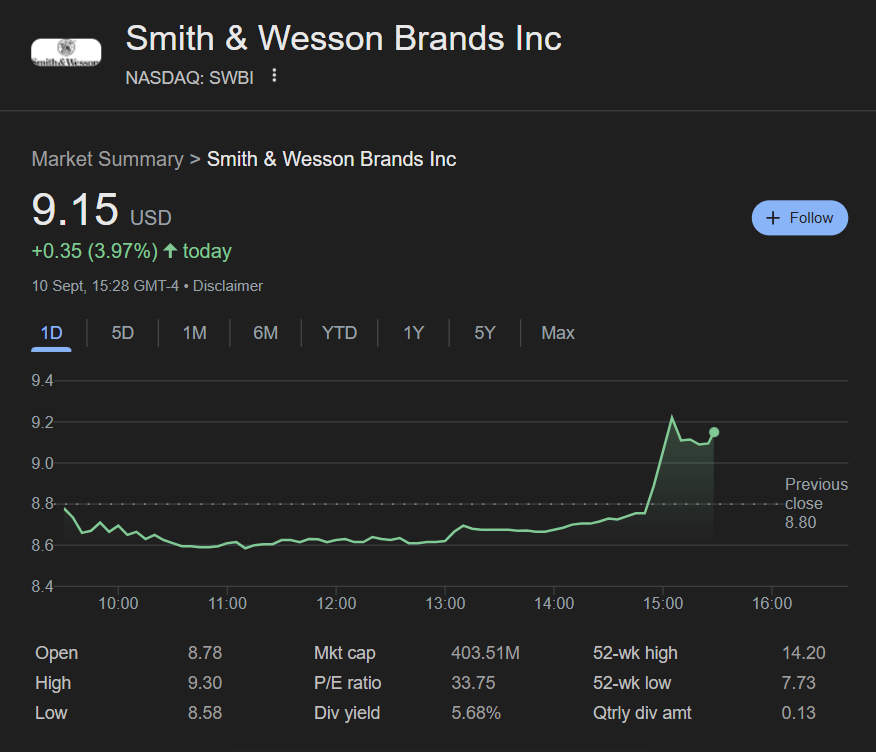876x752 pixels.
Task: Click the 13:00 time axis label
Action: point(445,603)
